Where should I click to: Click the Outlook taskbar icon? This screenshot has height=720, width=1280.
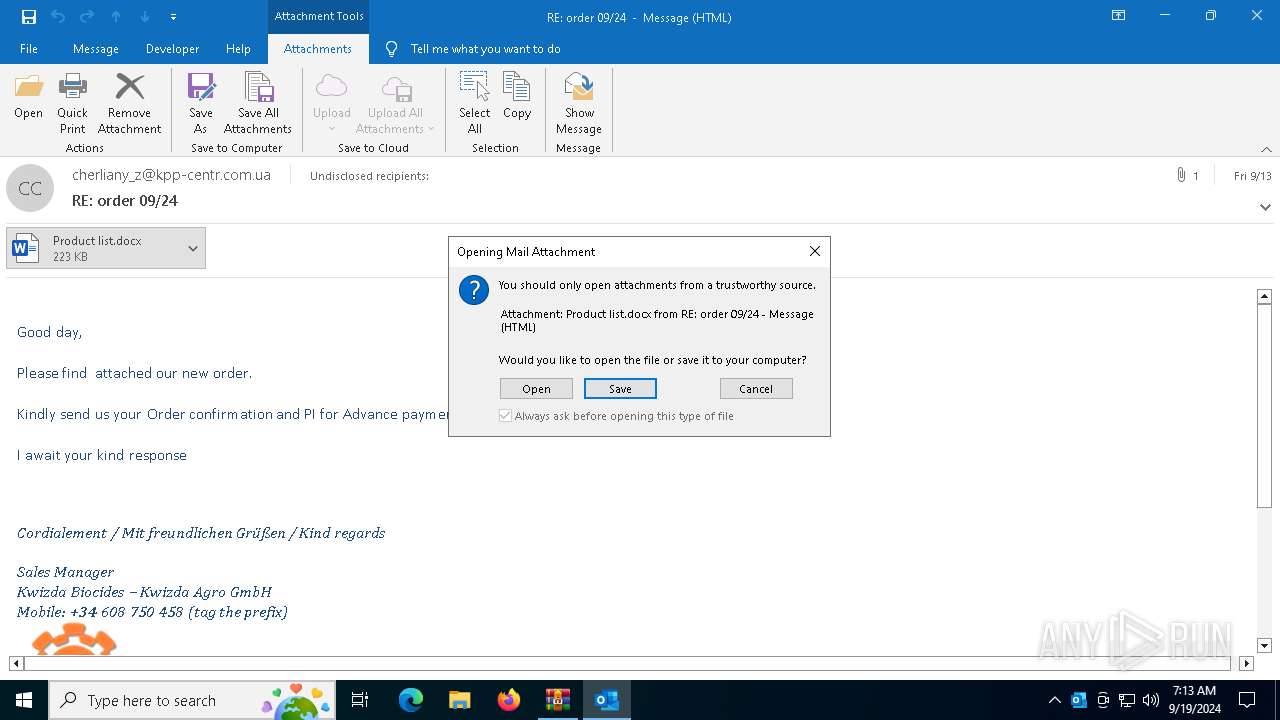click(607, 700)
